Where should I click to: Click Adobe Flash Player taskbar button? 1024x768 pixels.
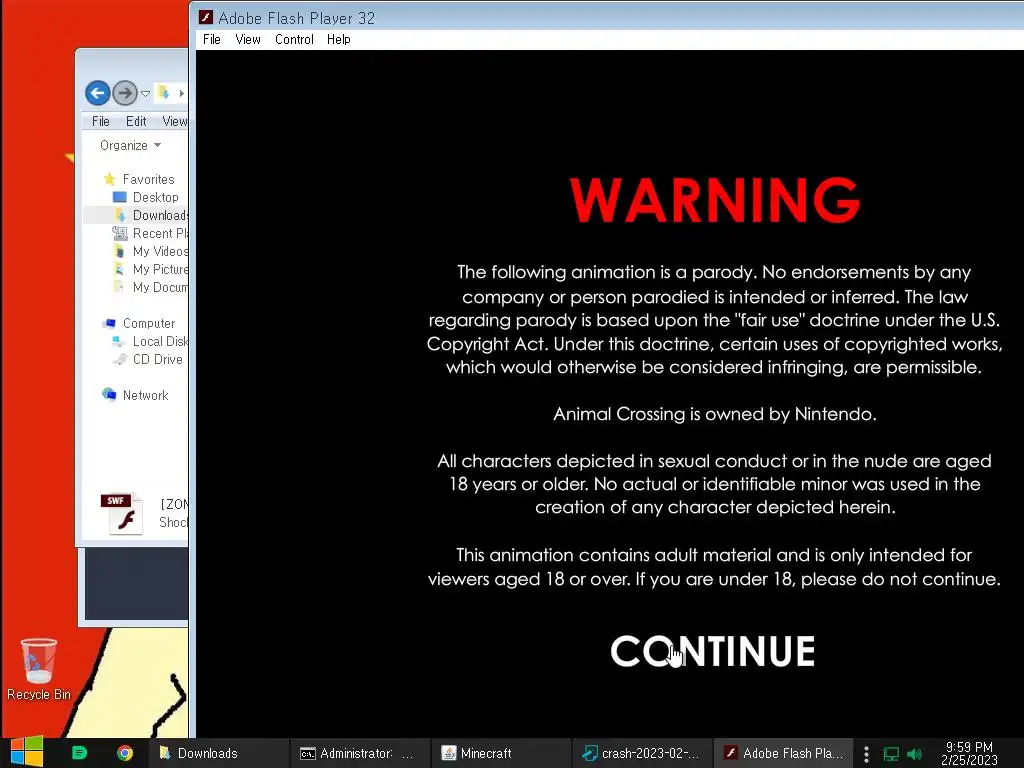[782, 753]
